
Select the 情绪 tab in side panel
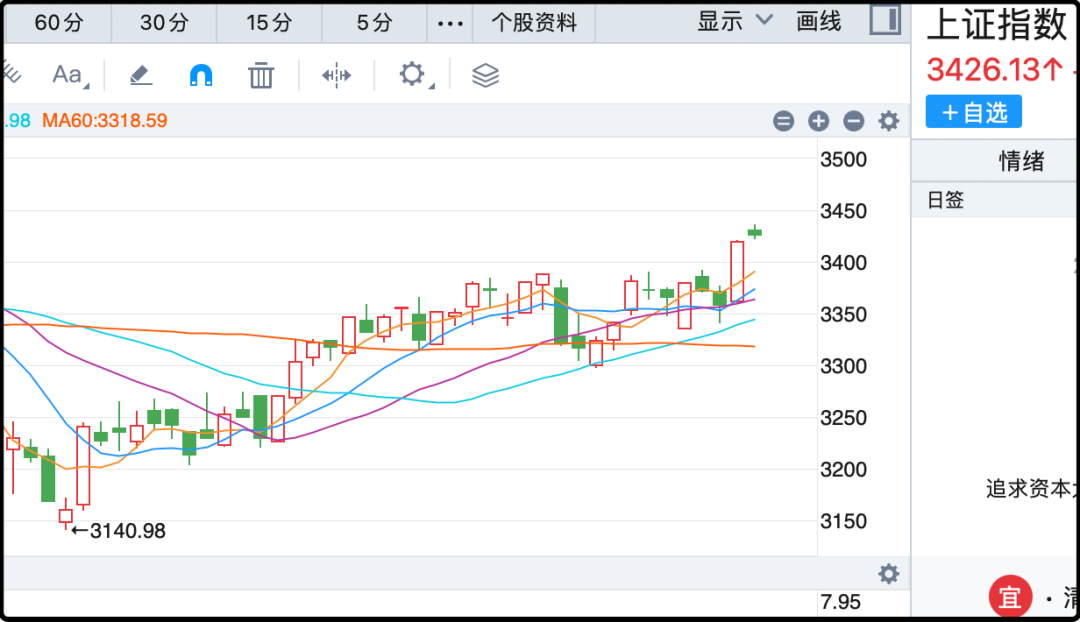pyautogui.click(x=1021, y=161)
